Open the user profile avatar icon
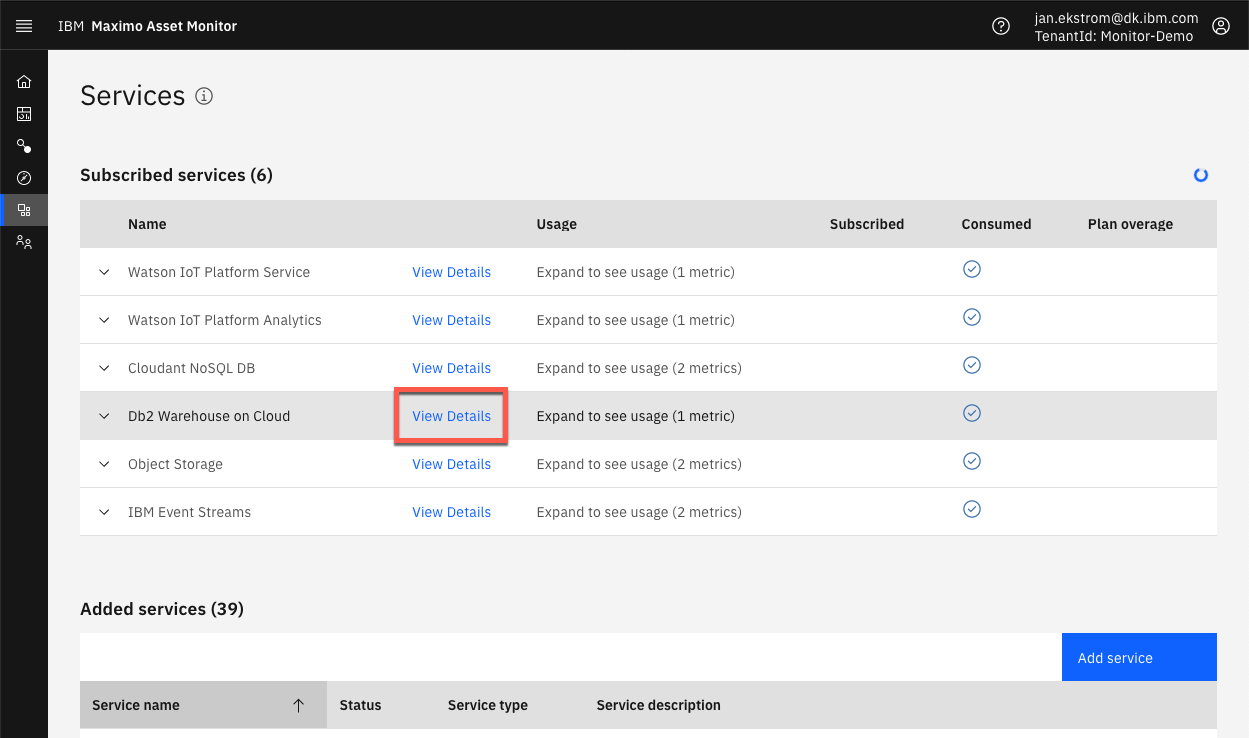The image size is (1249, 738). 1221,26
